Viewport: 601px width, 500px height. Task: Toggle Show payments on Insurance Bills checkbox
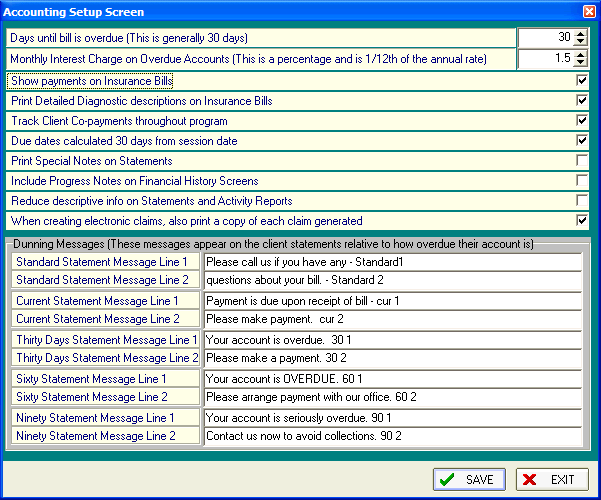click(582, 80)
